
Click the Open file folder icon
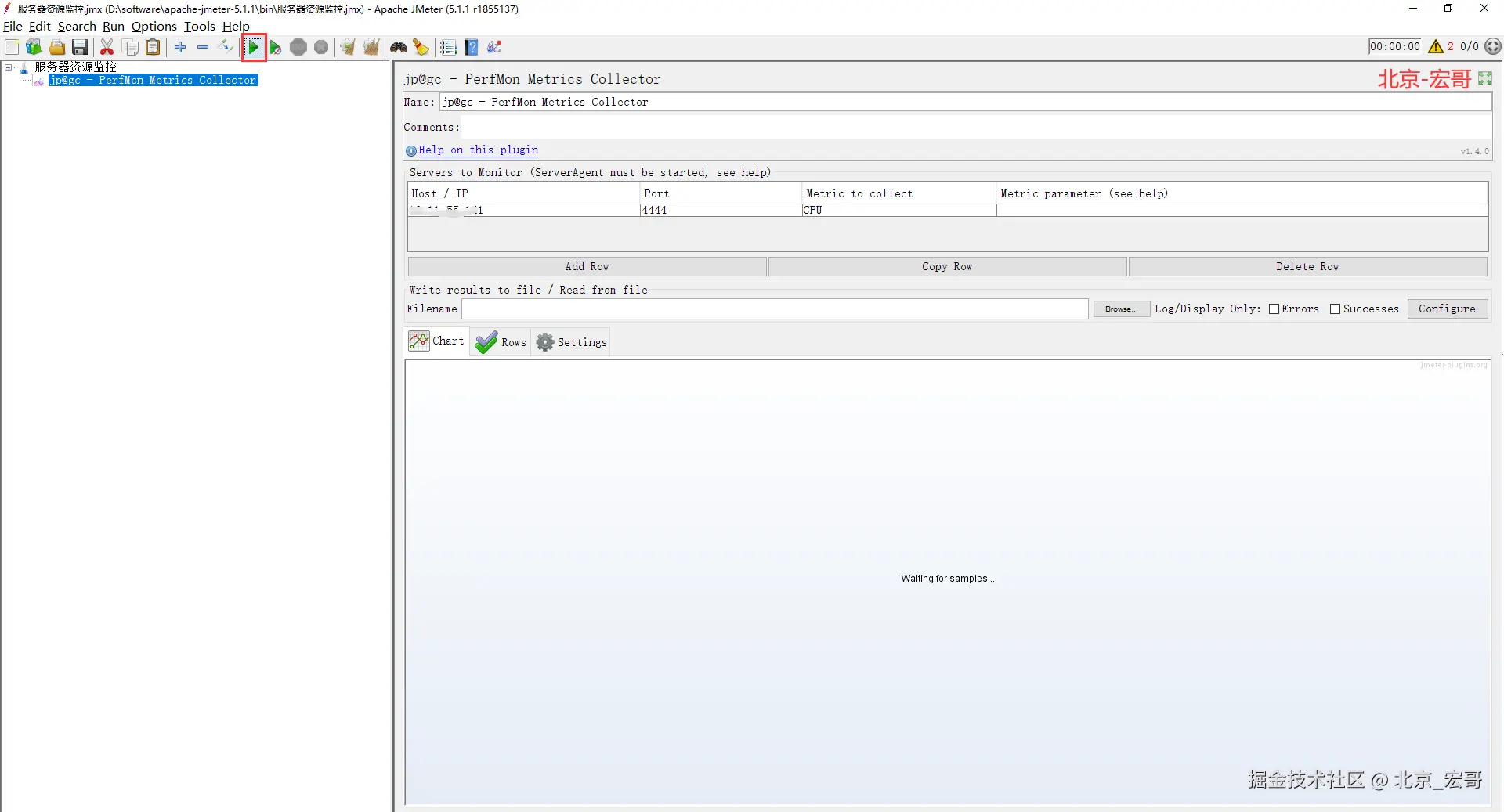point(57,47)
